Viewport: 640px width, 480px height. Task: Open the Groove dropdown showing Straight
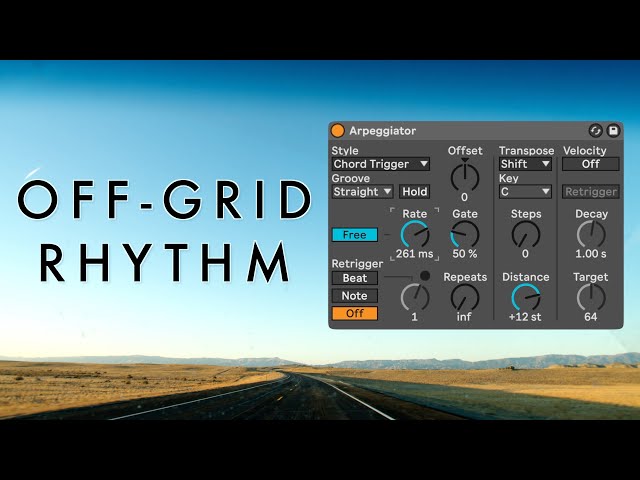[362, 191]
